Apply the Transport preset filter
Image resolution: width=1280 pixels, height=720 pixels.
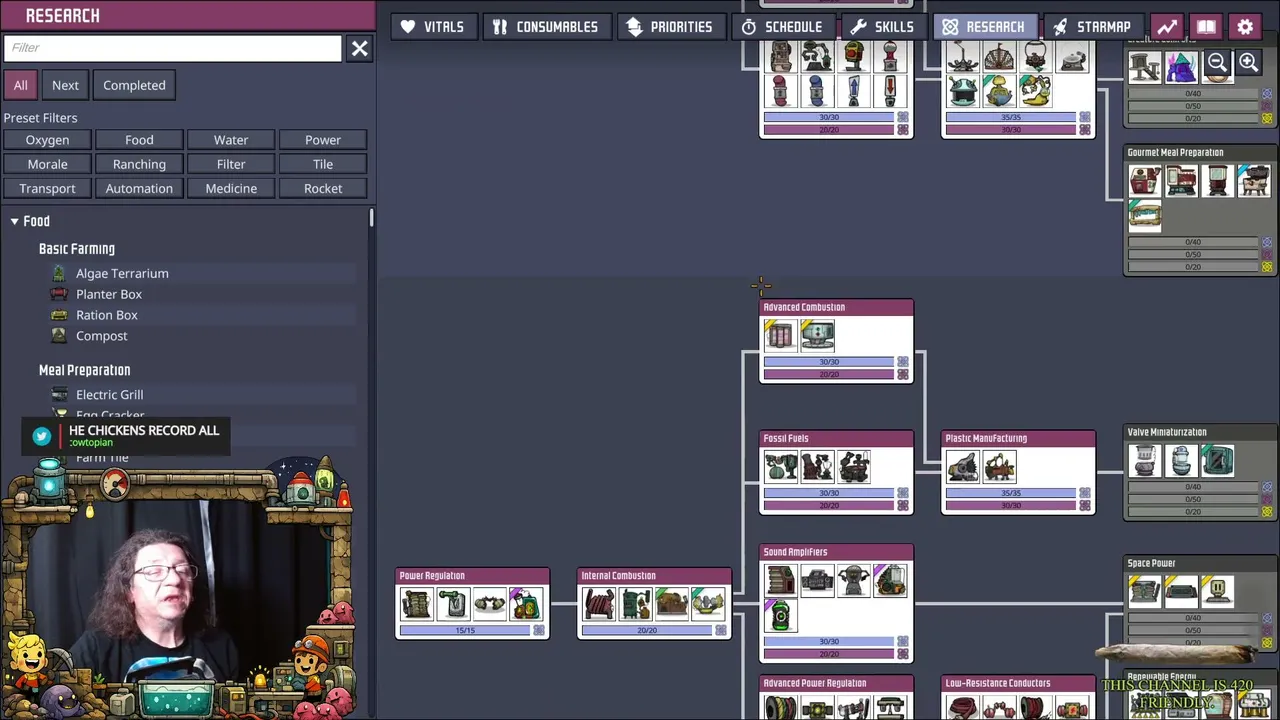(x=47, y=188)
